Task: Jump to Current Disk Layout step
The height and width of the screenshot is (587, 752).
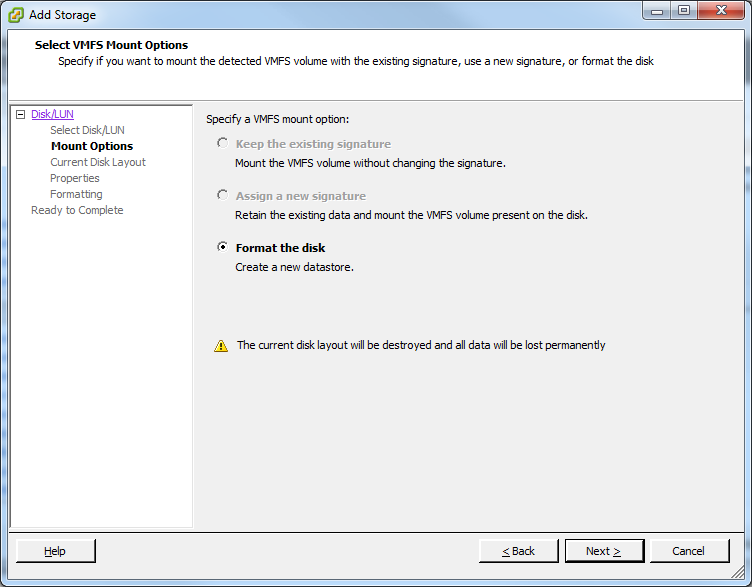Action: point(98,162)
